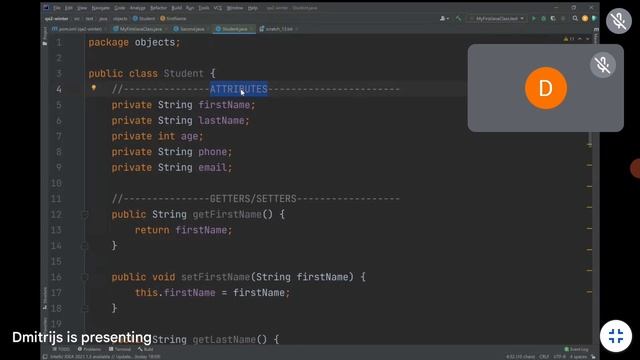Open the Code menu
This screenshot has height=360, width=640.
[120, 8]
